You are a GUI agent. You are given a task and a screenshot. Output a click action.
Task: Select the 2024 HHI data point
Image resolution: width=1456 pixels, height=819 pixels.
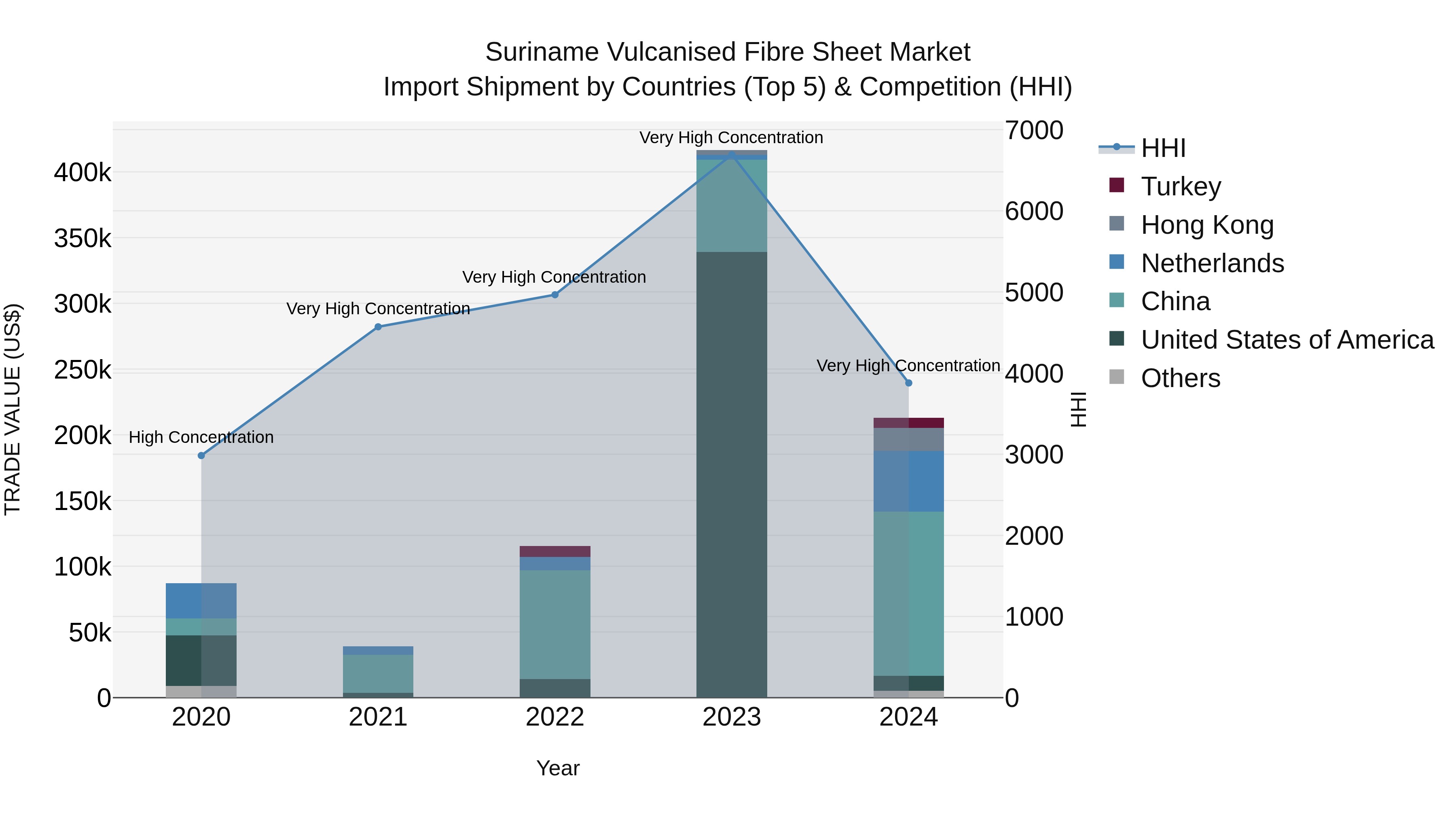909,383
